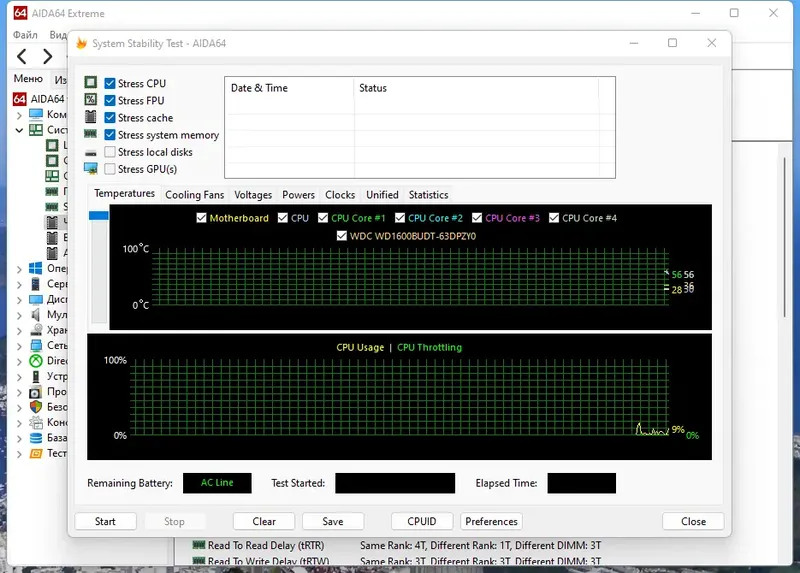
Task: Open the Clocks tab
Action: click(x=340, y=195)
